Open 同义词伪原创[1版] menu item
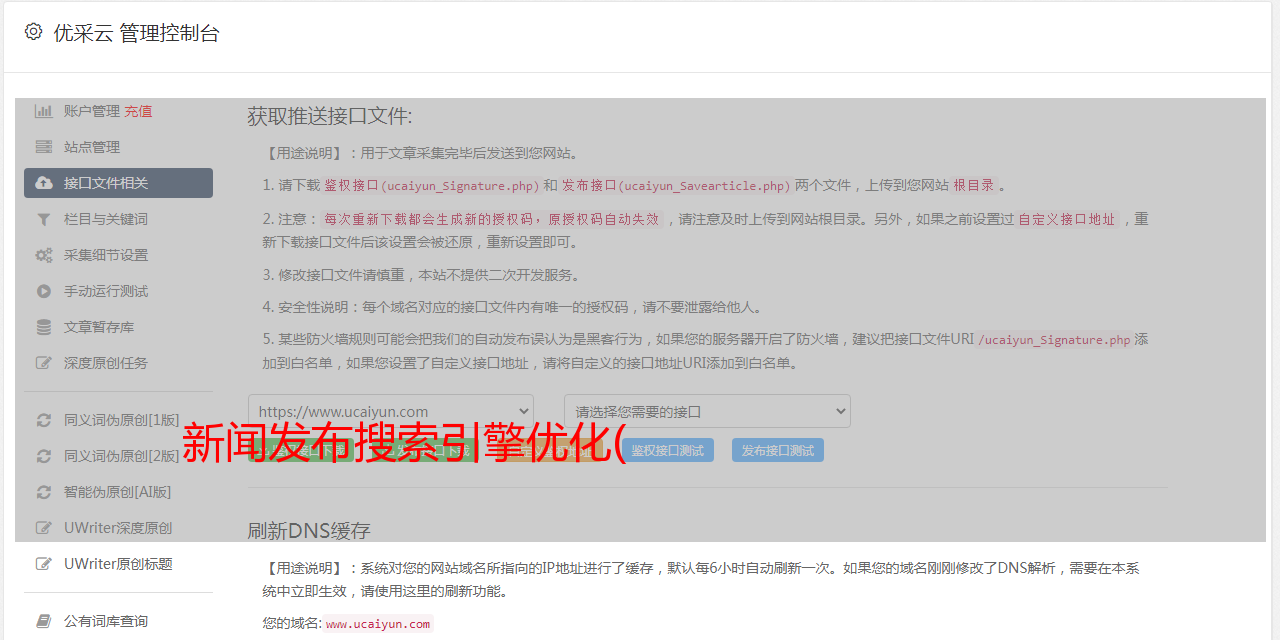Screen dimensions: 1280x640 tap(122, 420)
